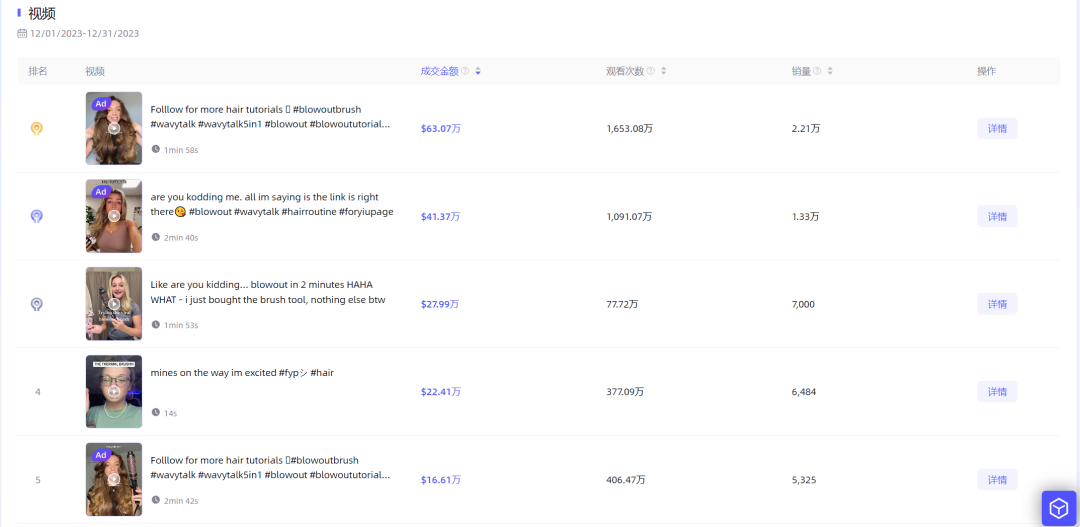Screen dimensions: 1080x527
Task: Open 详情 for the $63.07万 video
Action: pos(997,128)
